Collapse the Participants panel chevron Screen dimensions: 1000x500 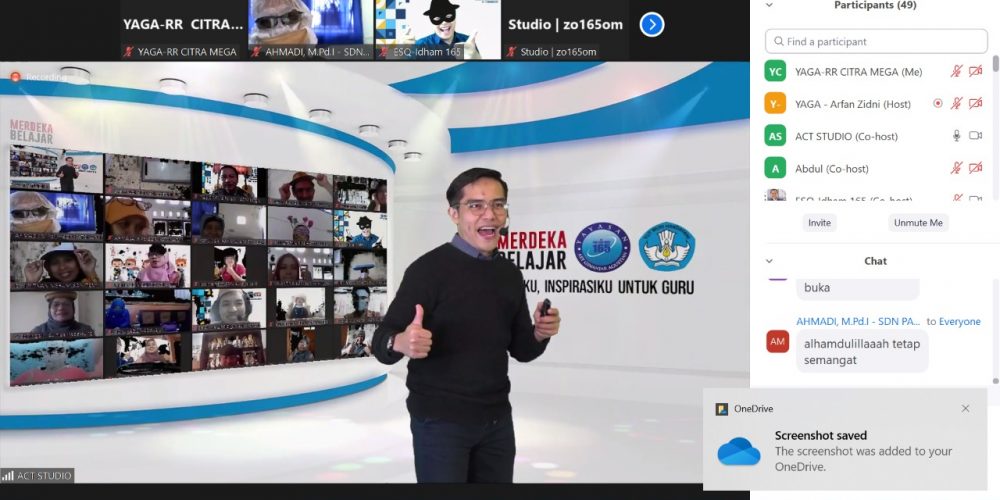point(769,5)
